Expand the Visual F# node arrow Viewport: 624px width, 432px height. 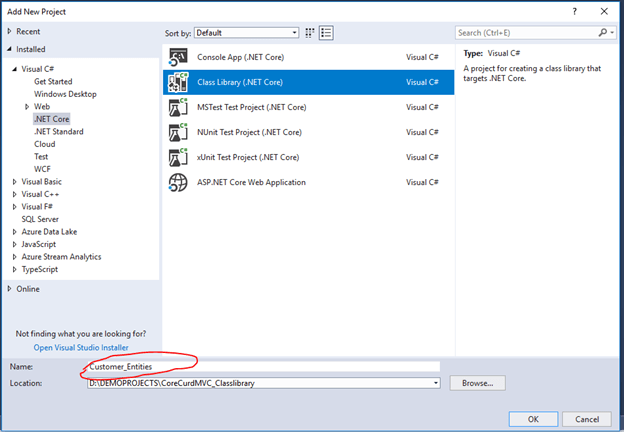[x=15, y=207]
